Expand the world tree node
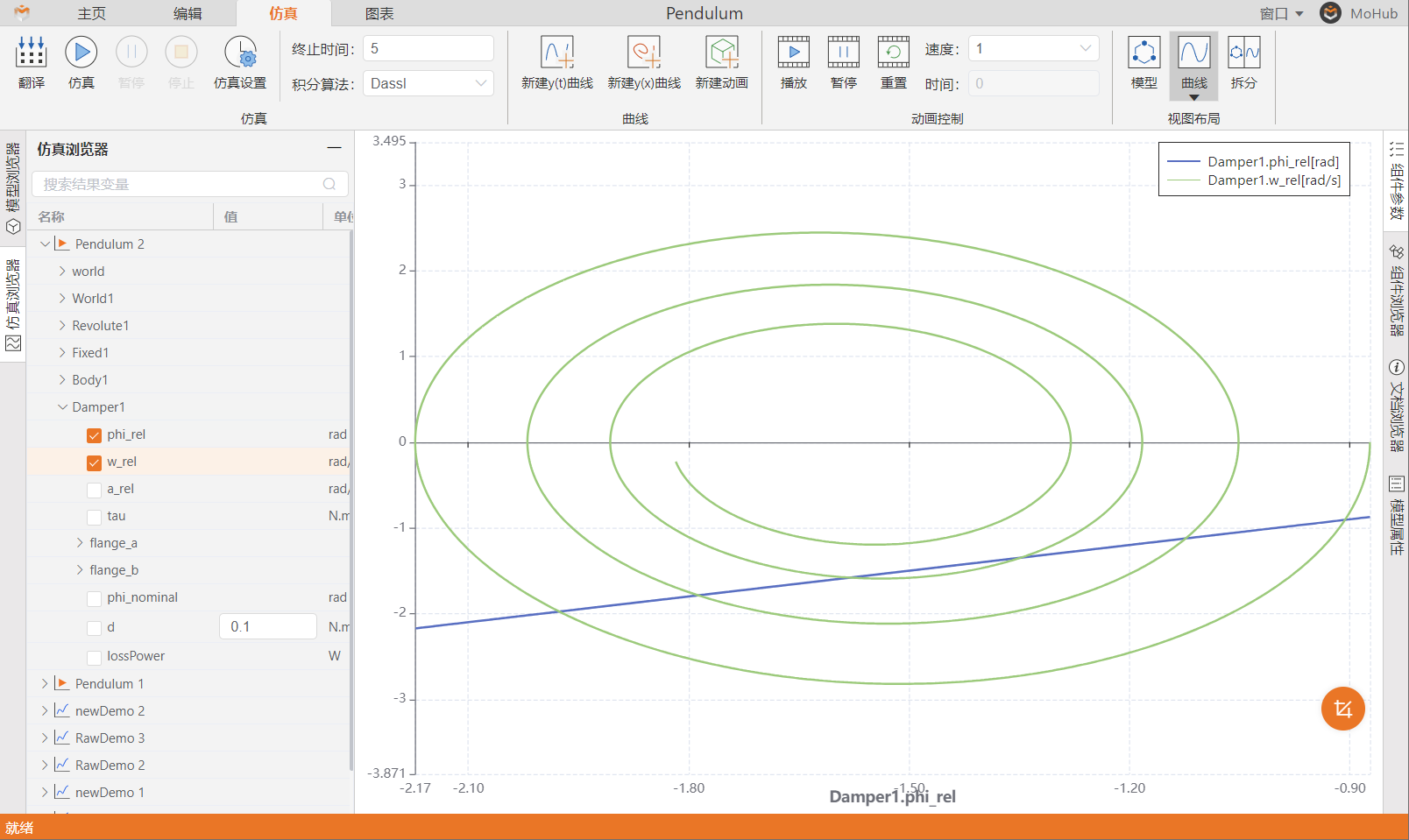Screen dimensions: 1409x840 tap(62, 271)
